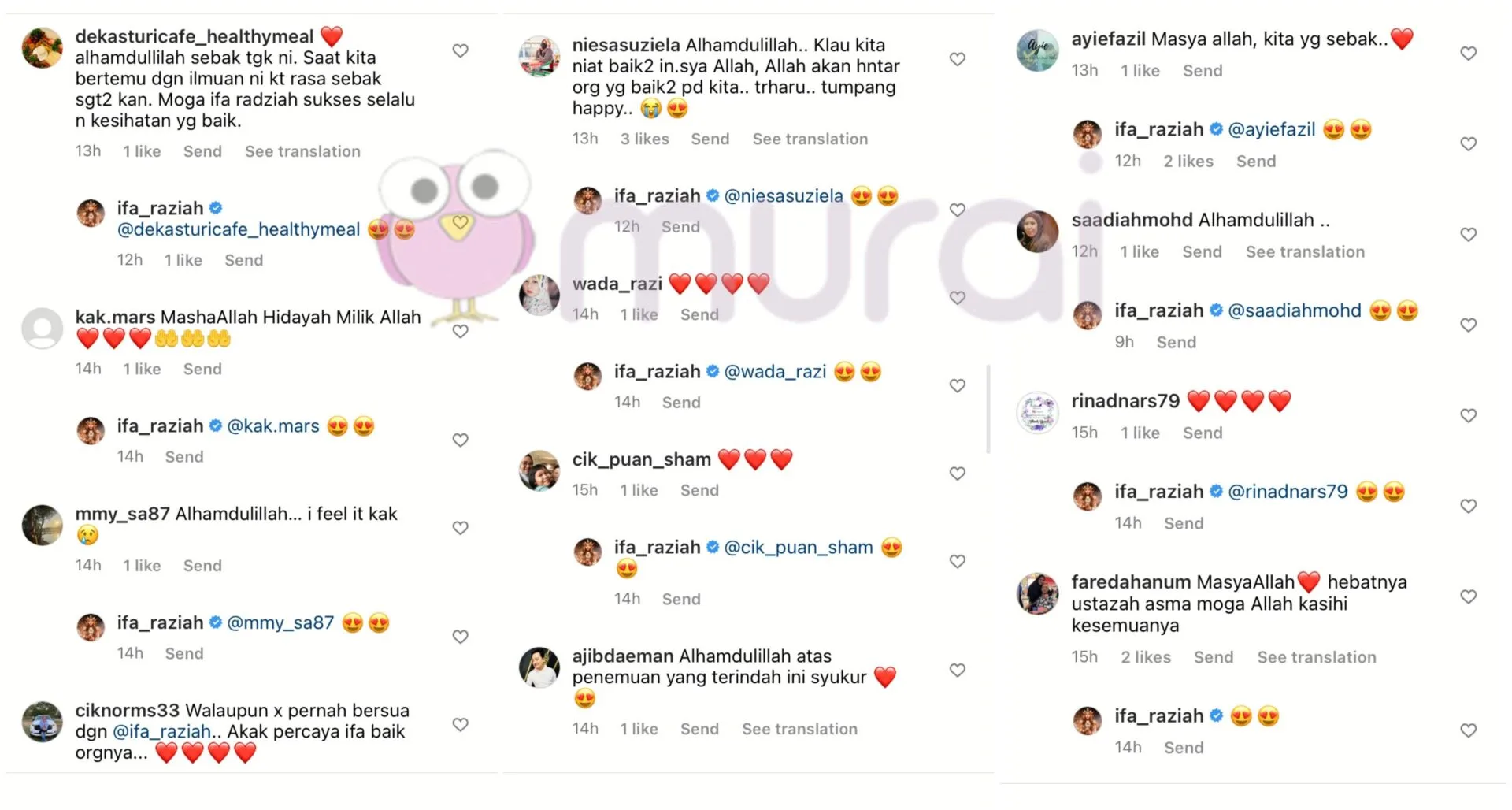Like mmy_sa87's comment with the heart icon
Viewport: 1512px width, 810px height.
pos(461,528)
